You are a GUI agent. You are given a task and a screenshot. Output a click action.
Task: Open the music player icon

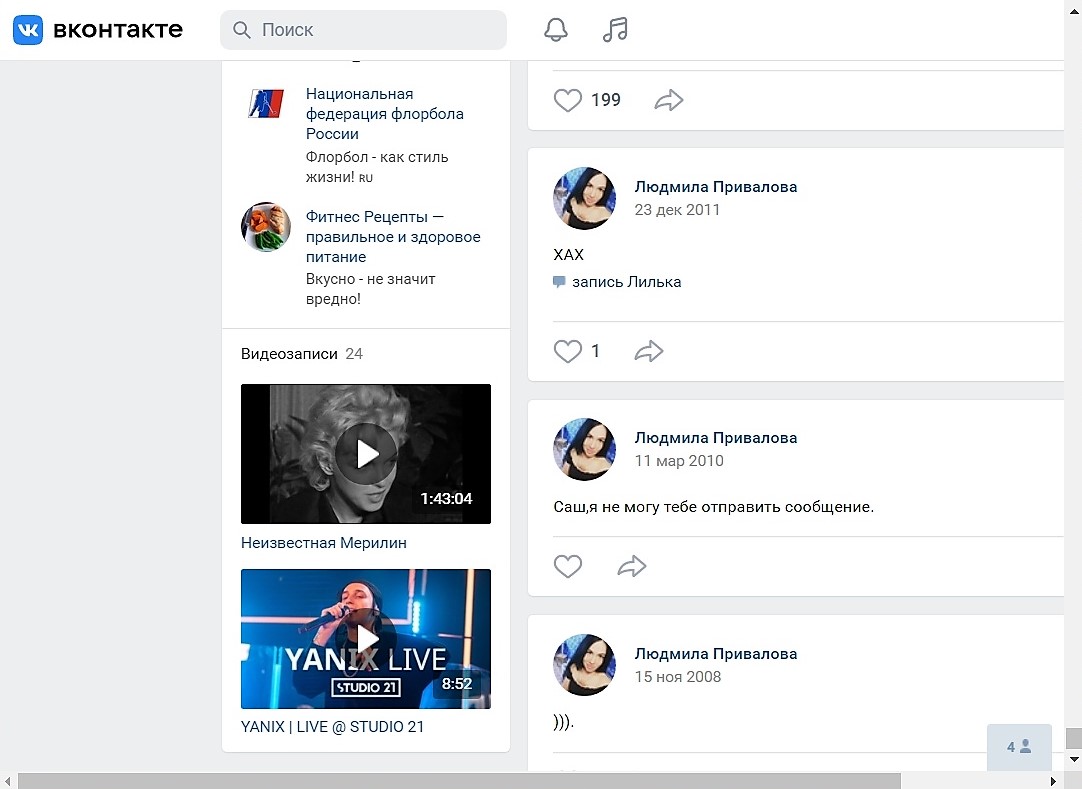coord(615,30)
